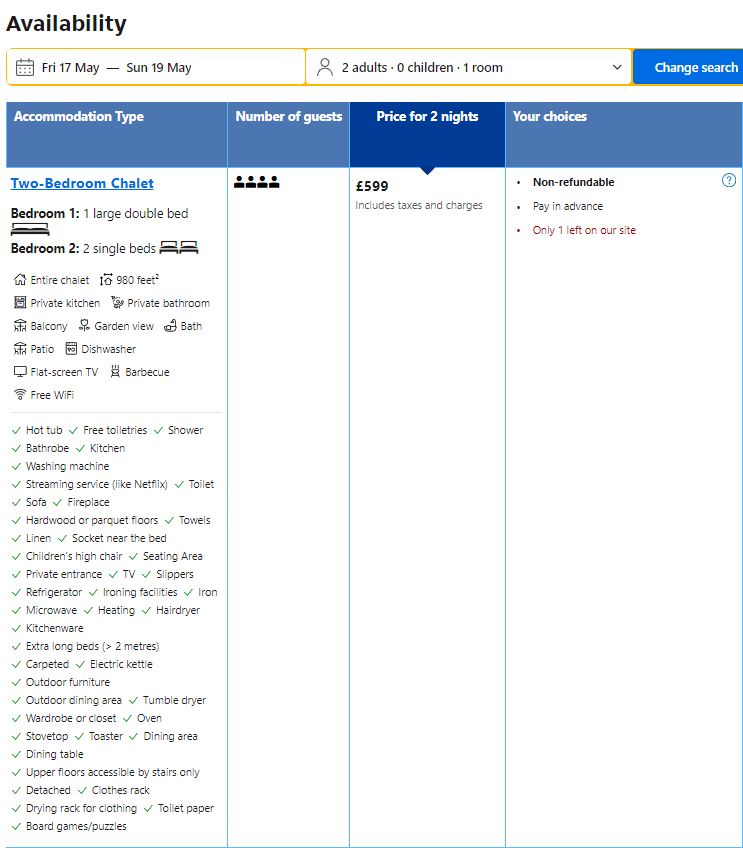Click the Entire chalet house icon
The height and width of the screenshot is (848, 743).
pos(20,280)
